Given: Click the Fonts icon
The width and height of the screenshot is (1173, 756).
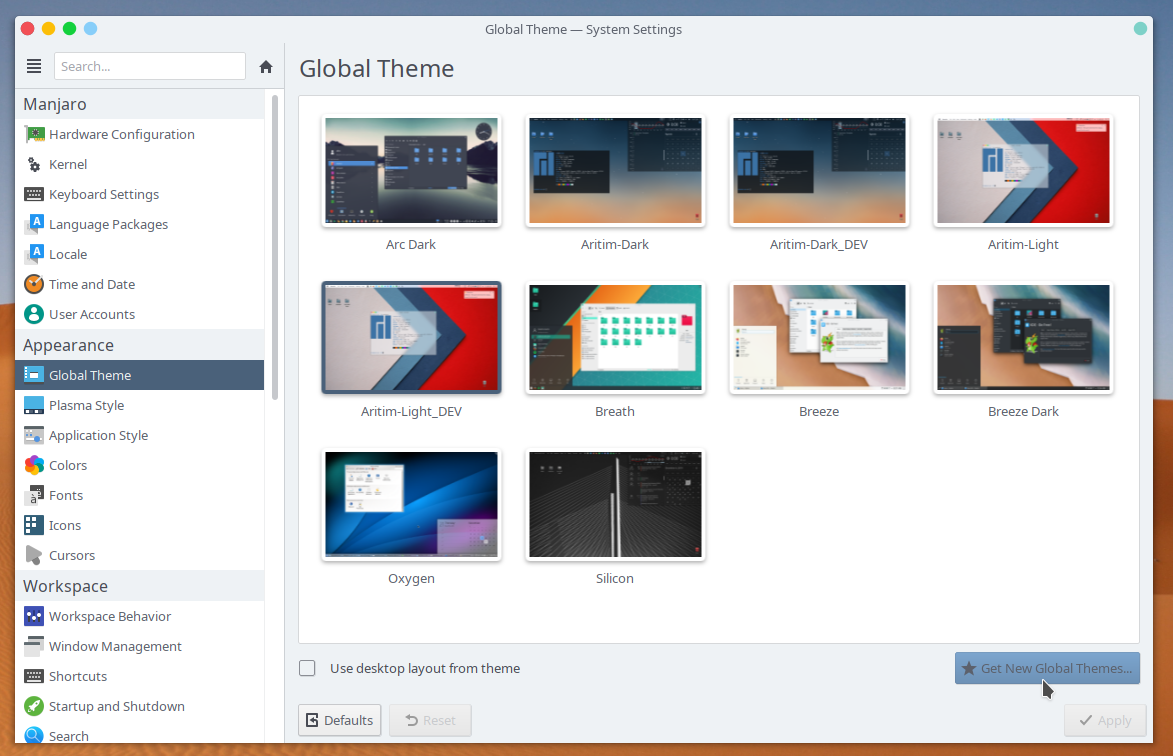Looking at the screenshot, I should 34,495.
